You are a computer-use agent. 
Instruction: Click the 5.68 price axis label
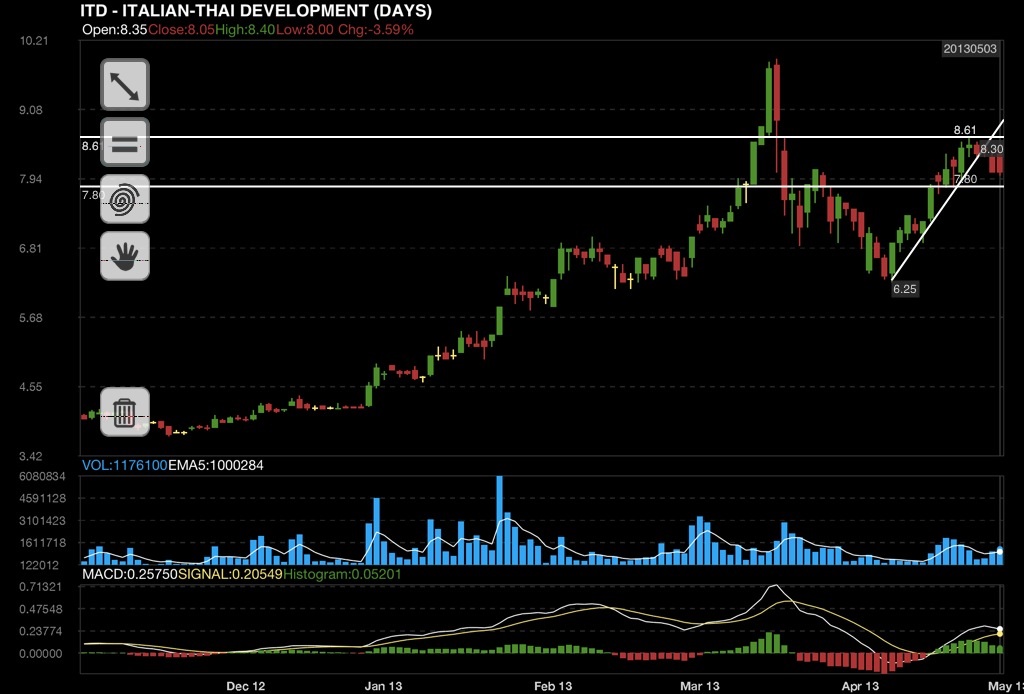pos(31,318)
